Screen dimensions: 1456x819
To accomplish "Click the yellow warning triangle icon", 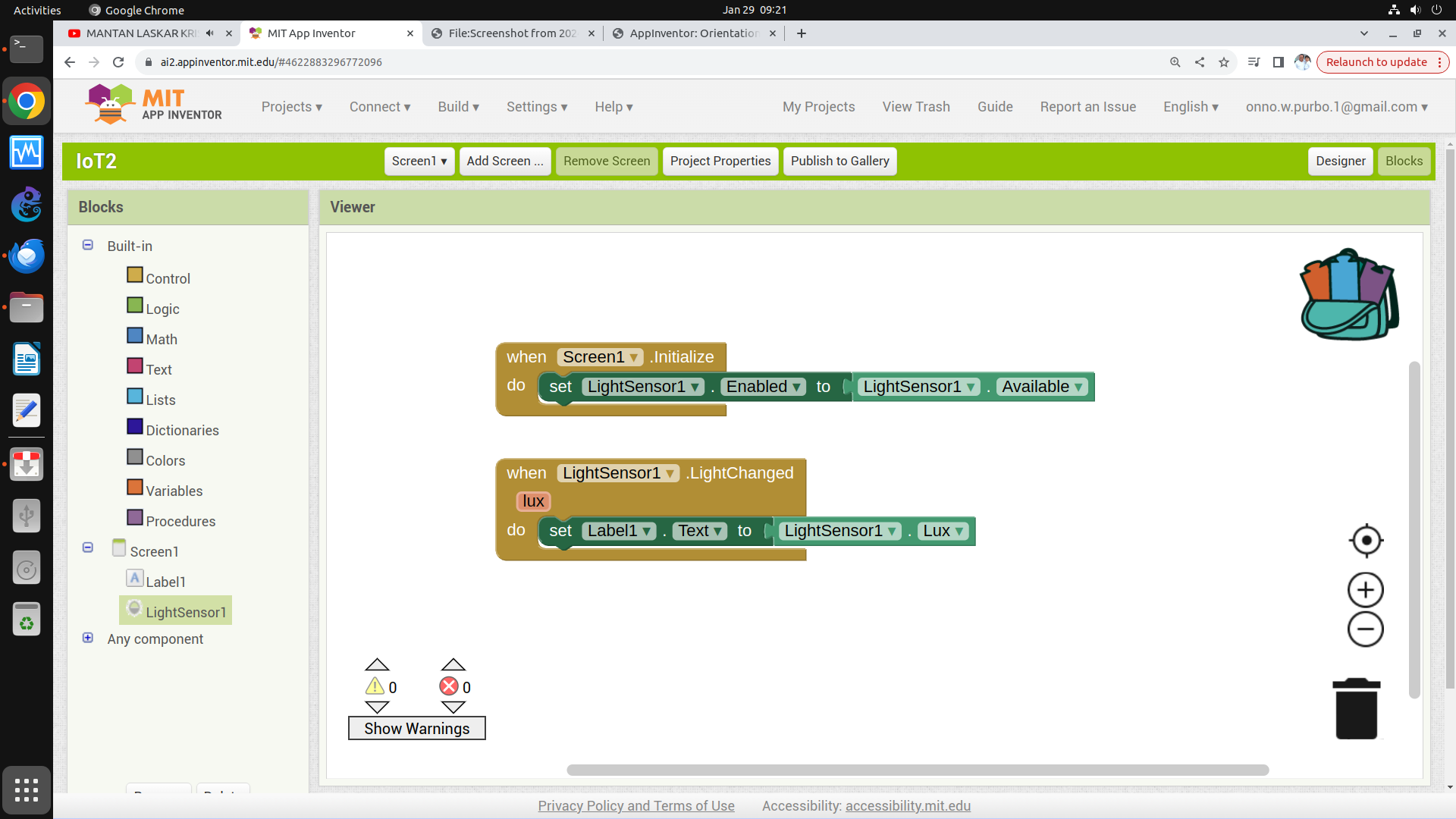I will (375, 687).
